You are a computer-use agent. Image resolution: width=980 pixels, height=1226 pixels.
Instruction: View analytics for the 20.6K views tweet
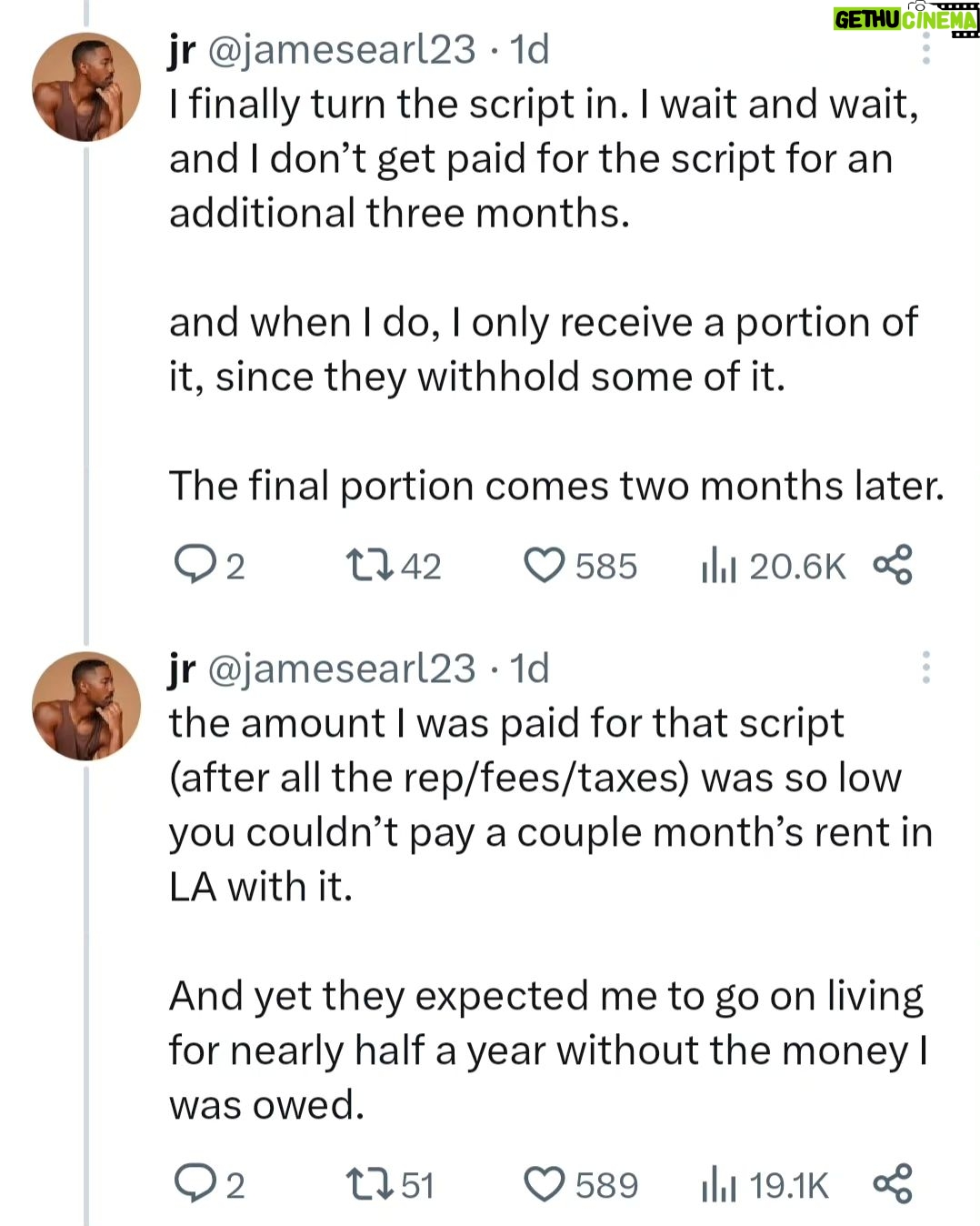(718, 565)
